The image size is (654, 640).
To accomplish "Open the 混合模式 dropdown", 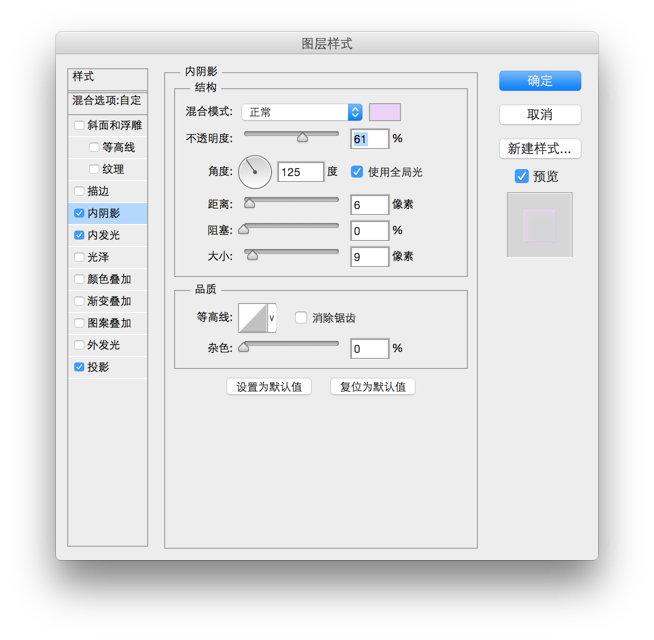I will click(302, 112).
